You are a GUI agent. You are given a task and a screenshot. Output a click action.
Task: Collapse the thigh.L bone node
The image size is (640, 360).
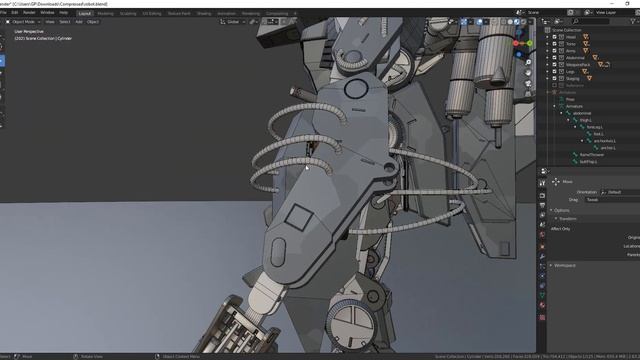(x=568, y=120)
